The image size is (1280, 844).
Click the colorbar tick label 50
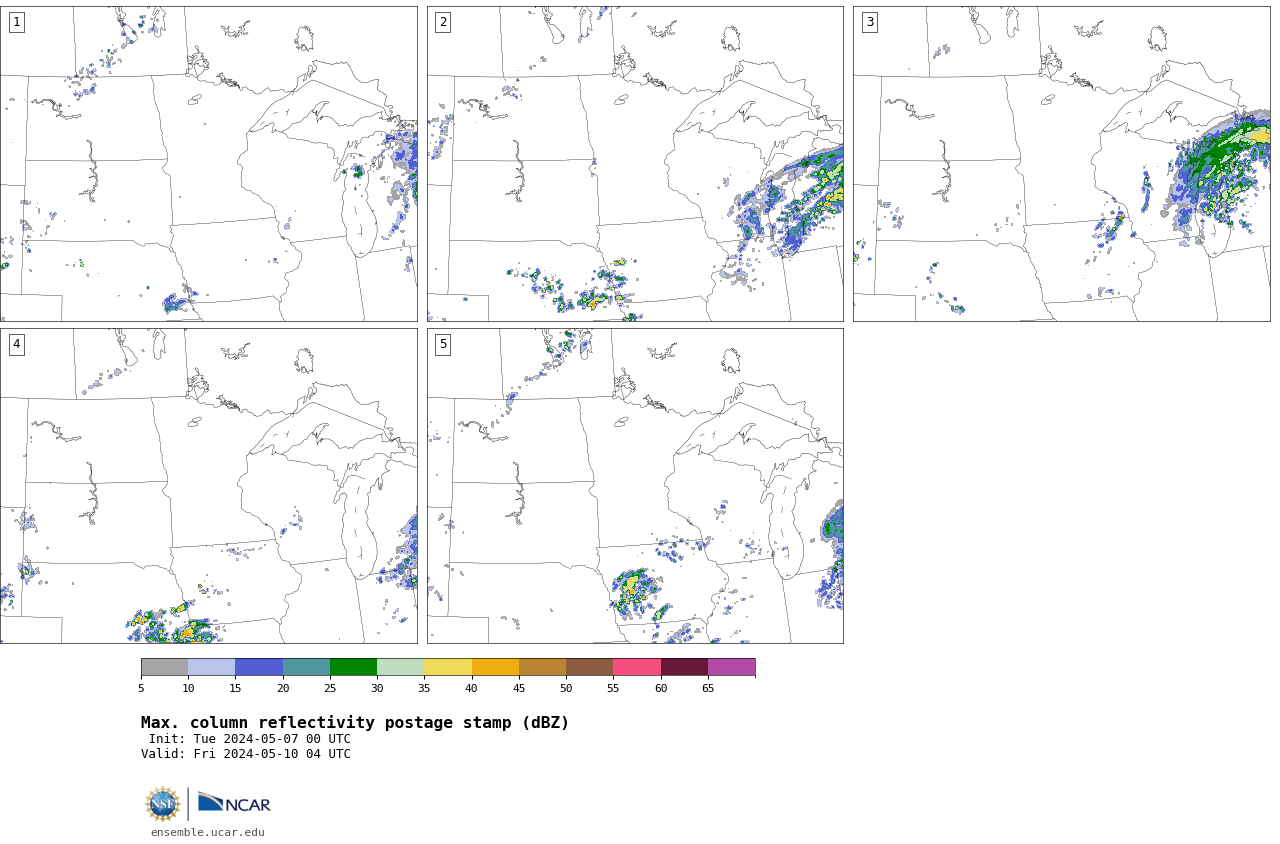pyautogui.click(x=566, y=688)
